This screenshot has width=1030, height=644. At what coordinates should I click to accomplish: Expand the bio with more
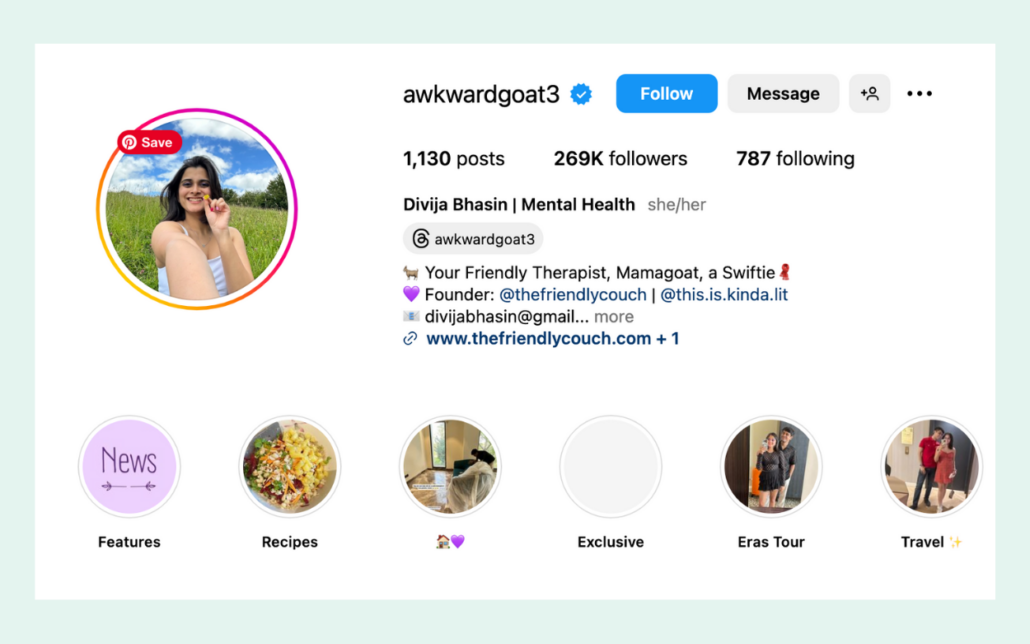click(x=614, y=317)
